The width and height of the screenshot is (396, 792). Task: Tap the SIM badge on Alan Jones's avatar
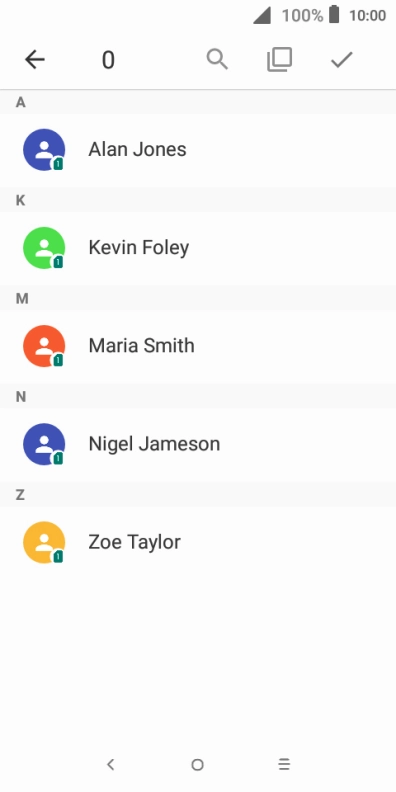58,163
